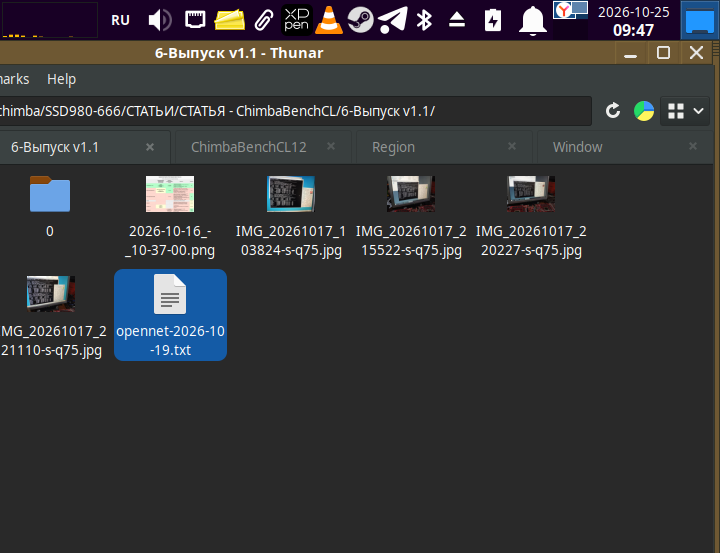Open the XP-Pen tablet tray icon
This screenshot has width=720, height=553.
click(297, 20)
